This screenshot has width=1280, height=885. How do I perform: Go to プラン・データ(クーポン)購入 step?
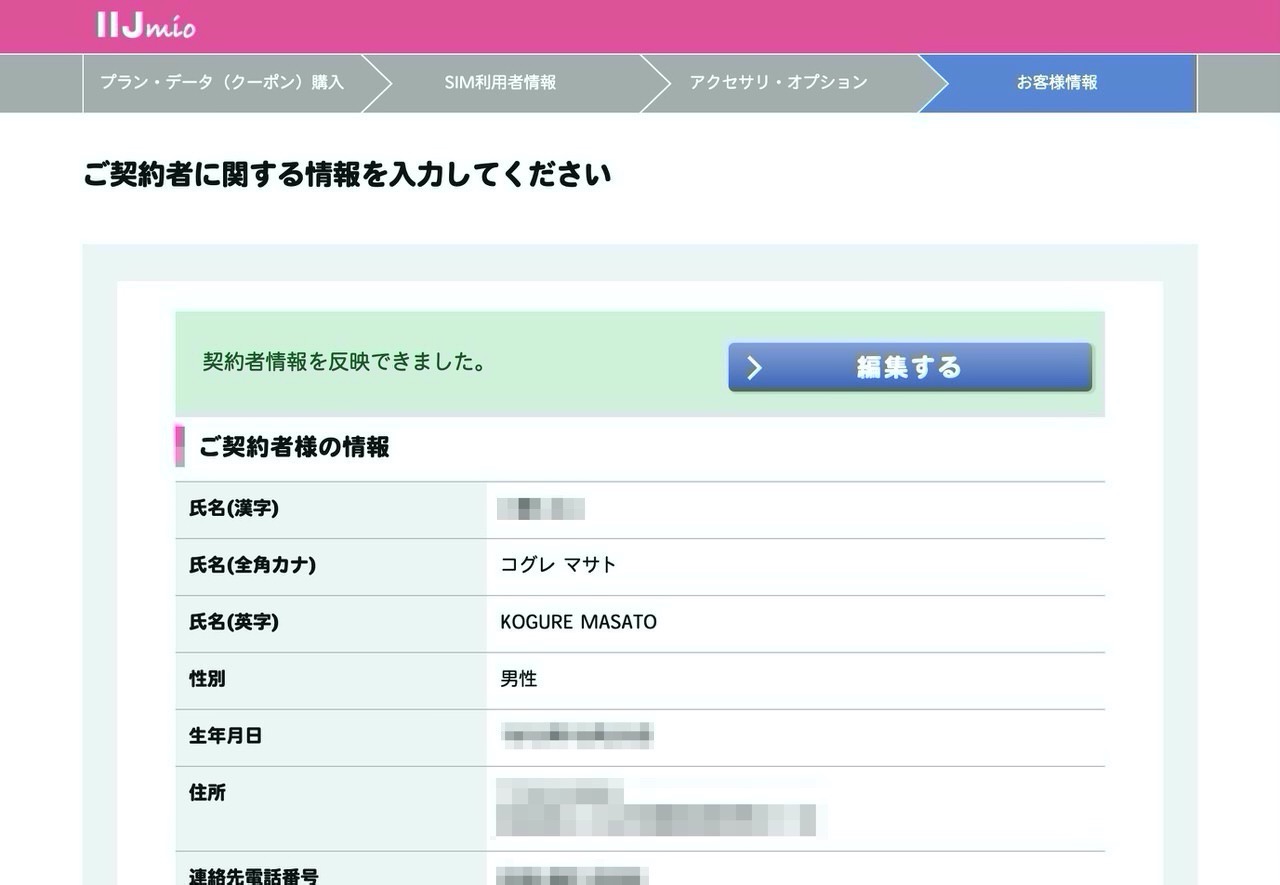221,83
